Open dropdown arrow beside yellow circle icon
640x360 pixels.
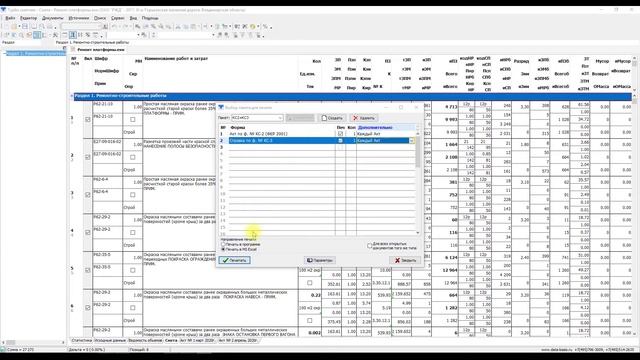pyautogui.click(x=258, y=27)
